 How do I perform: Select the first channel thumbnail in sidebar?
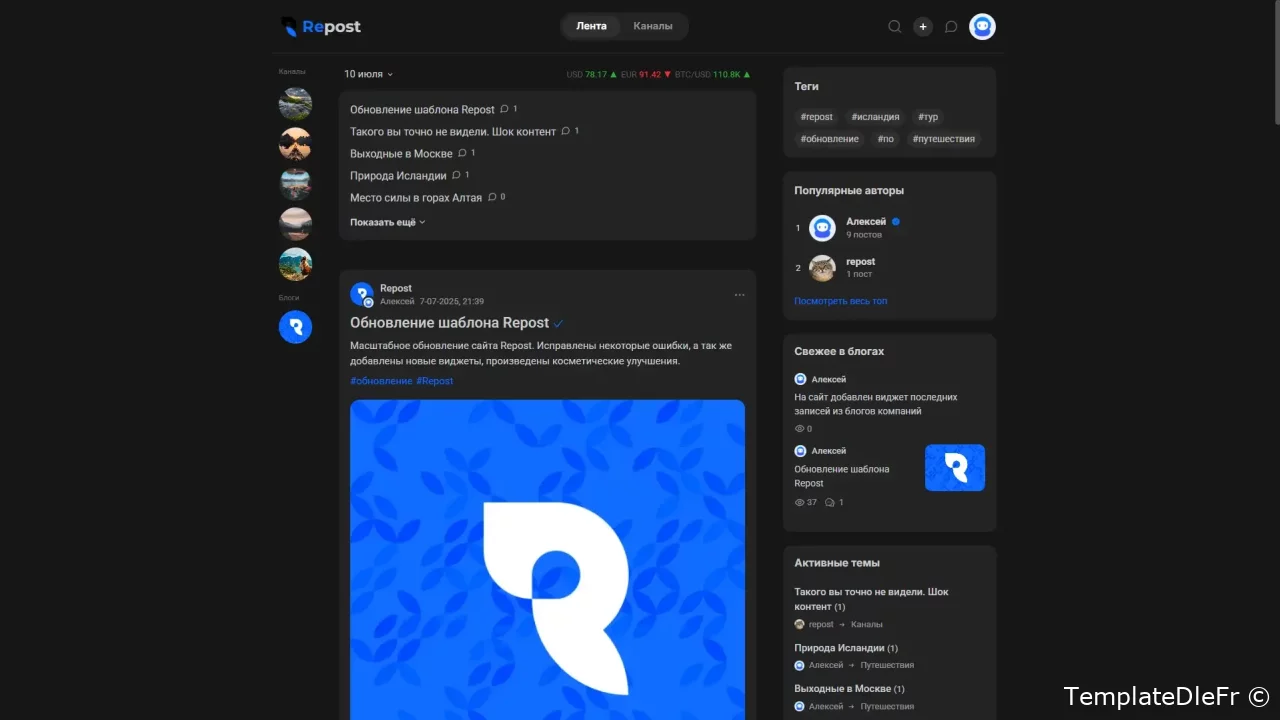point(295,103)
